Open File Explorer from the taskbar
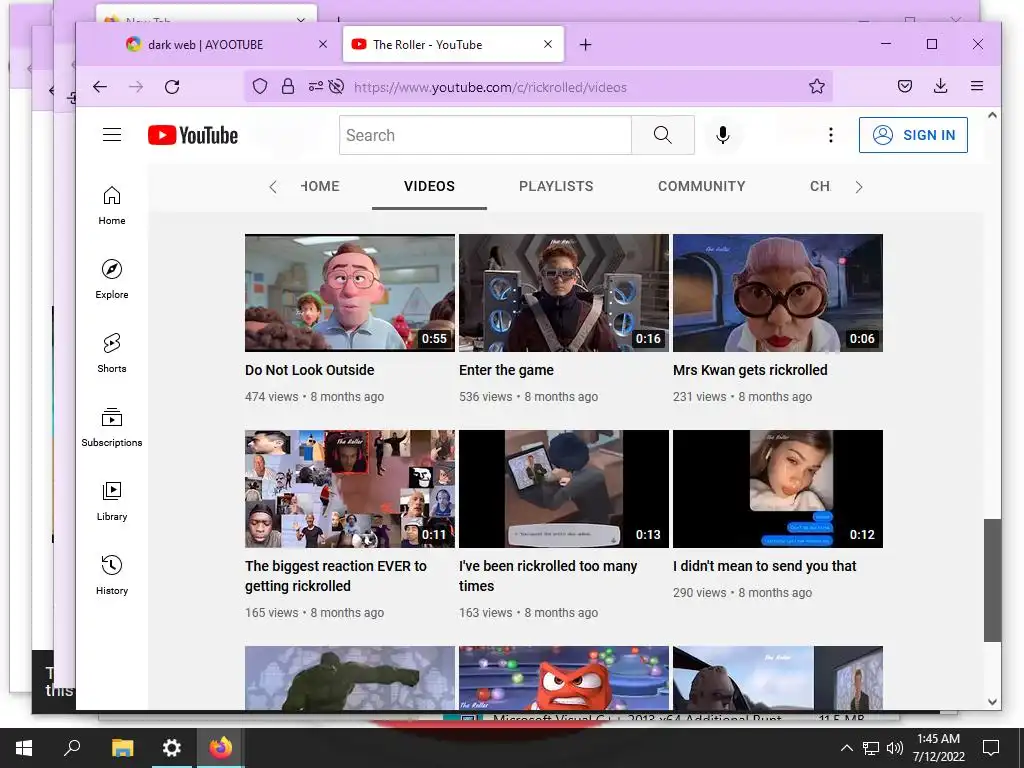The image size is (1024, 768). coord(122,748)
